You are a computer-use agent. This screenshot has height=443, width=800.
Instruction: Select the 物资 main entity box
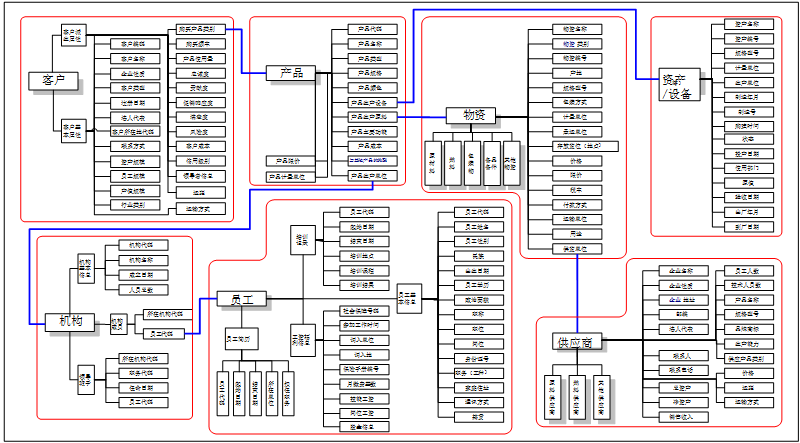click(x=471, y=115)
